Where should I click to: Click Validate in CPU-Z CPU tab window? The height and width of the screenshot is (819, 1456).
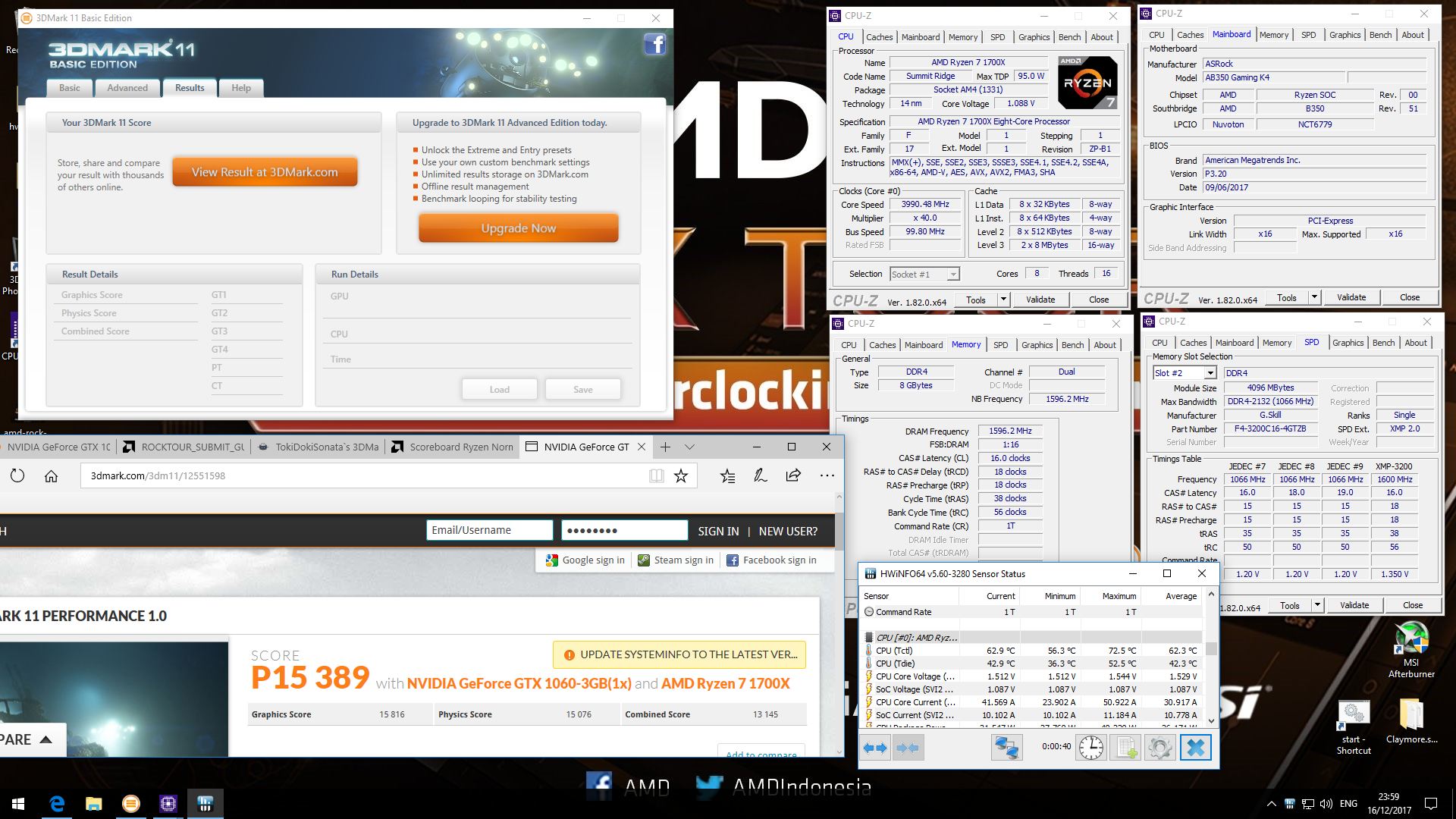(x=1040, y=300)
